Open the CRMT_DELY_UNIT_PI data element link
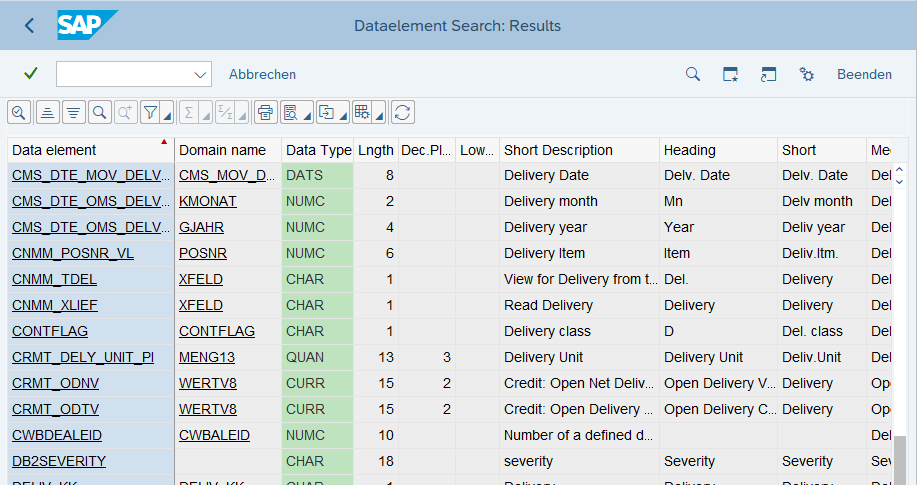 click(x=83, y=357)
